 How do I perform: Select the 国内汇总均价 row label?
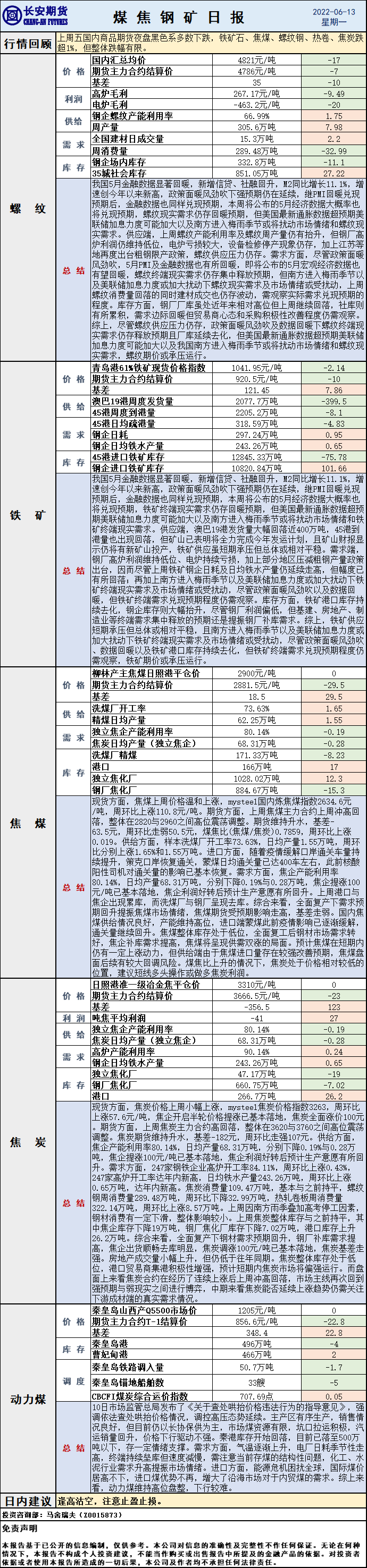[x=120, y=60]
